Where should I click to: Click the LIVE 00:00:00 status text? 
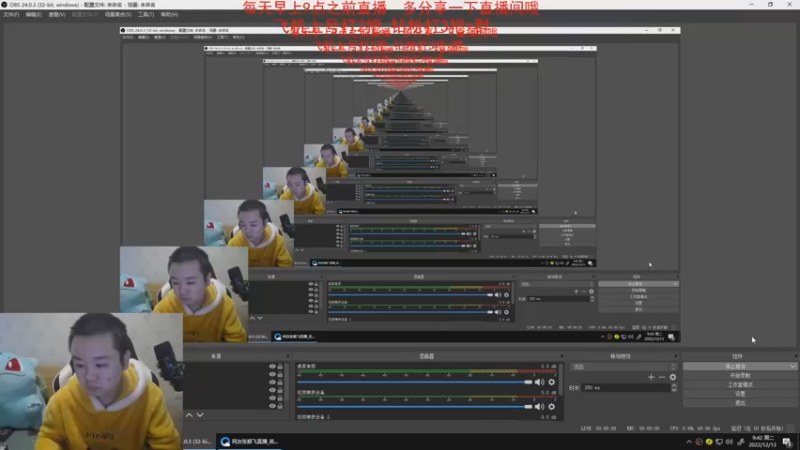coord(598,429)
